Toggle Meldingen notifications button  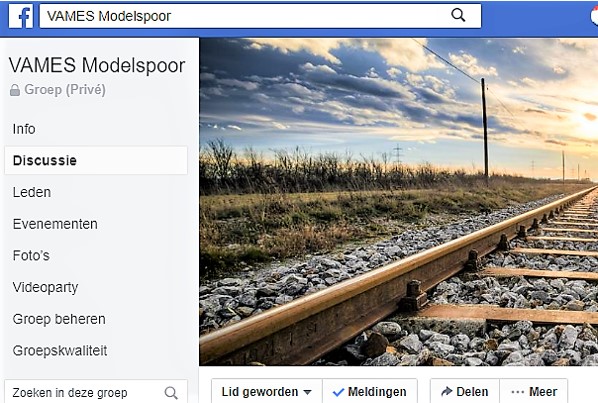[x=370, y=391]
